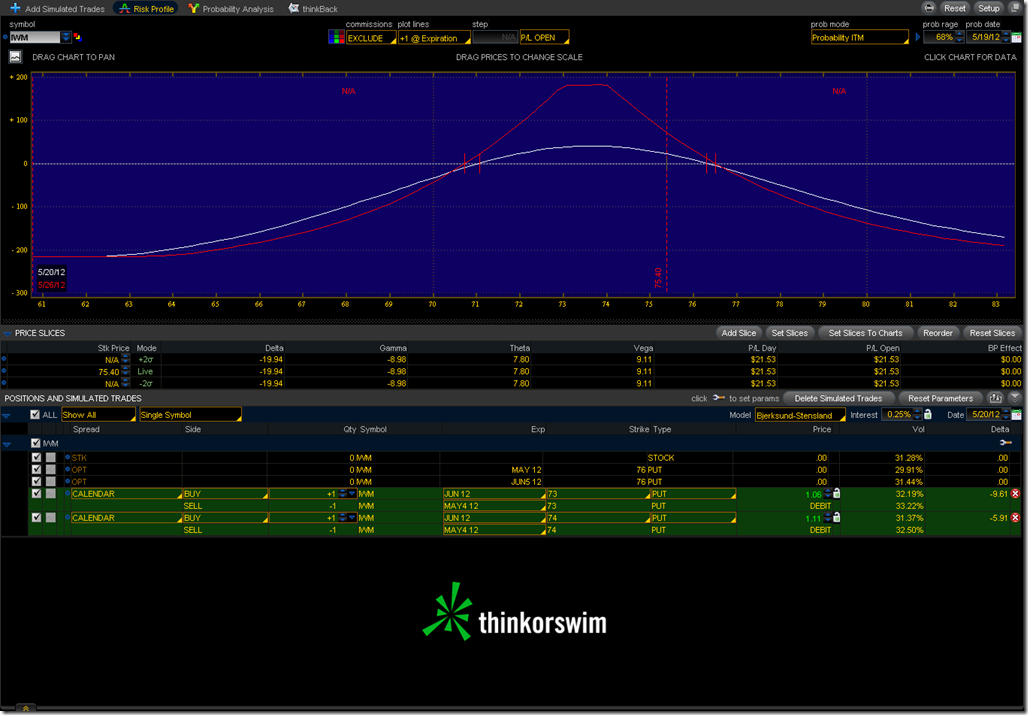Click the red 75.40 price marker line
Viewport: 1028px width, 715px height.
[x=667, y=184]
